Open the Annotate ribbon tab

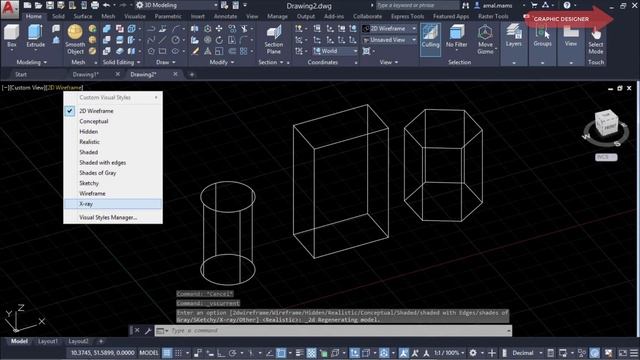[x=225, y=16]
